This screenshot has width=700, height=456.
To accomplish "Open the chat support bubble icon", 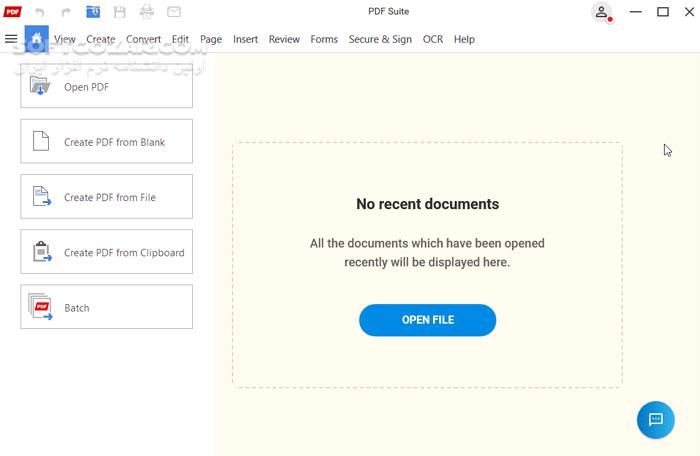I will [656, 420].
